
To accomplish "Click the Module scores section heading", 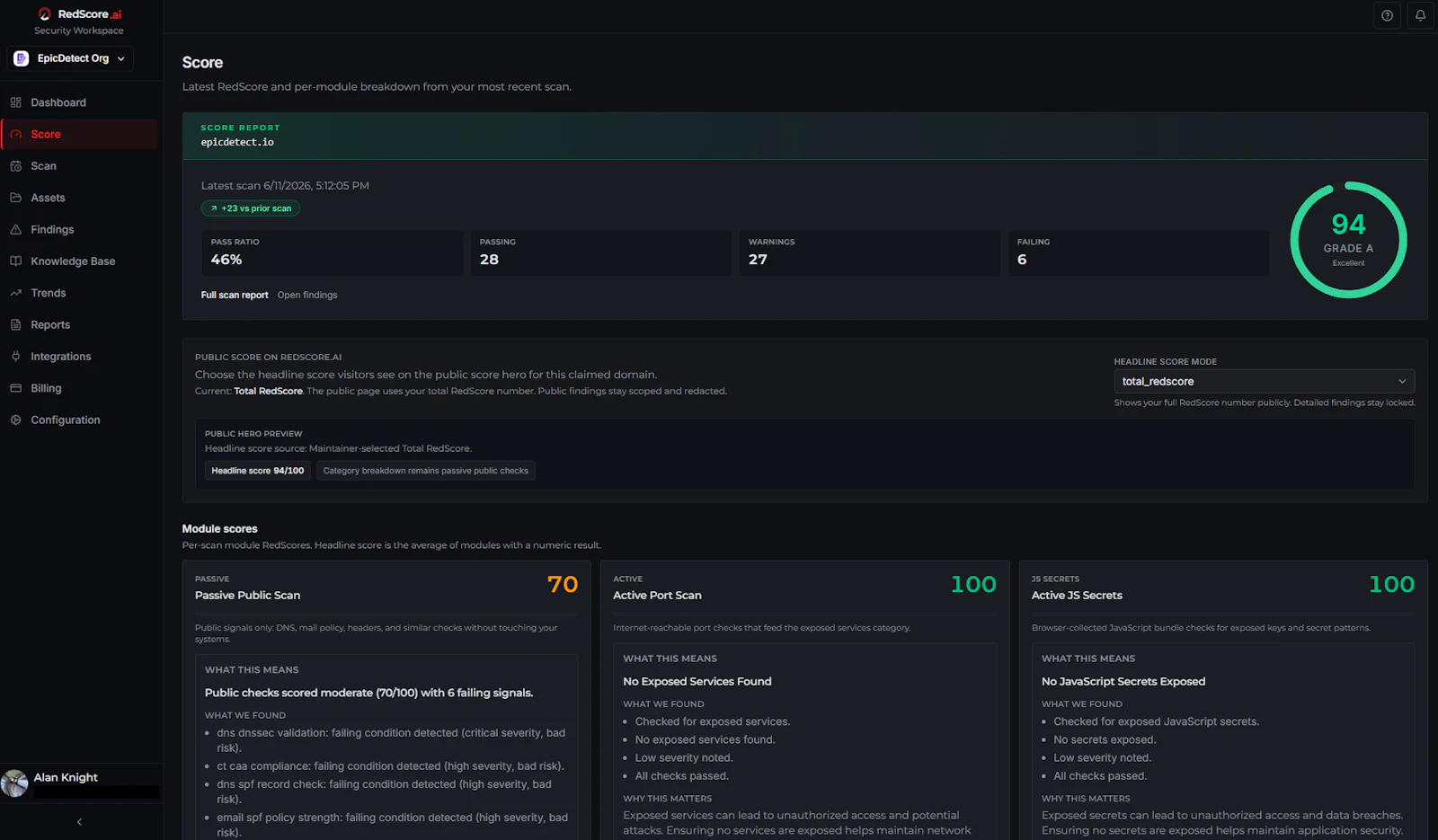I will [x=219, y=529].
